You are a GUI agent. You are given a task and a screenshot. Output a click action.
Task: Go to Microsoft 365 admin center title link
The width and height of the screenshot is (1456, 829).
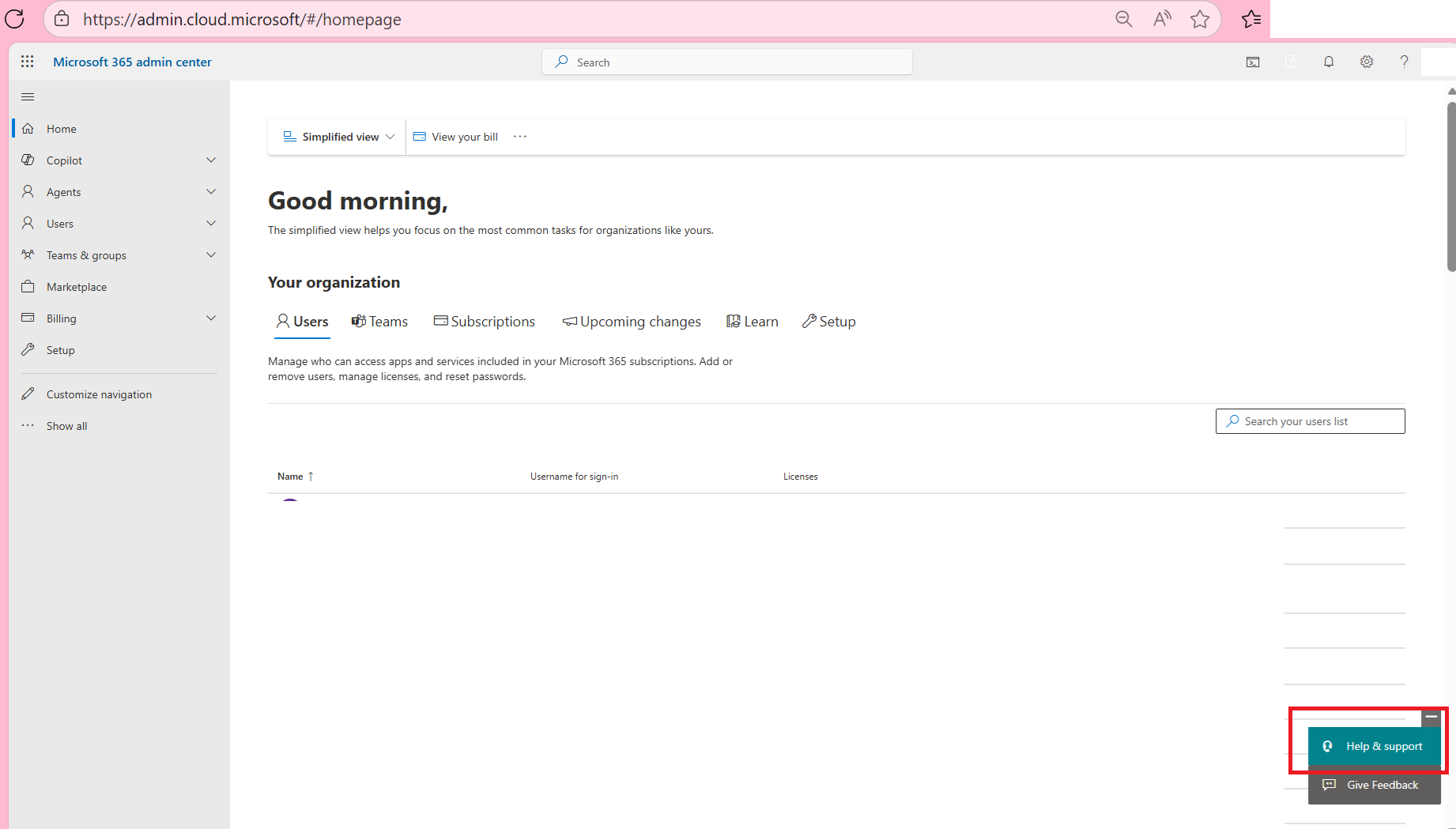point(132,62)
